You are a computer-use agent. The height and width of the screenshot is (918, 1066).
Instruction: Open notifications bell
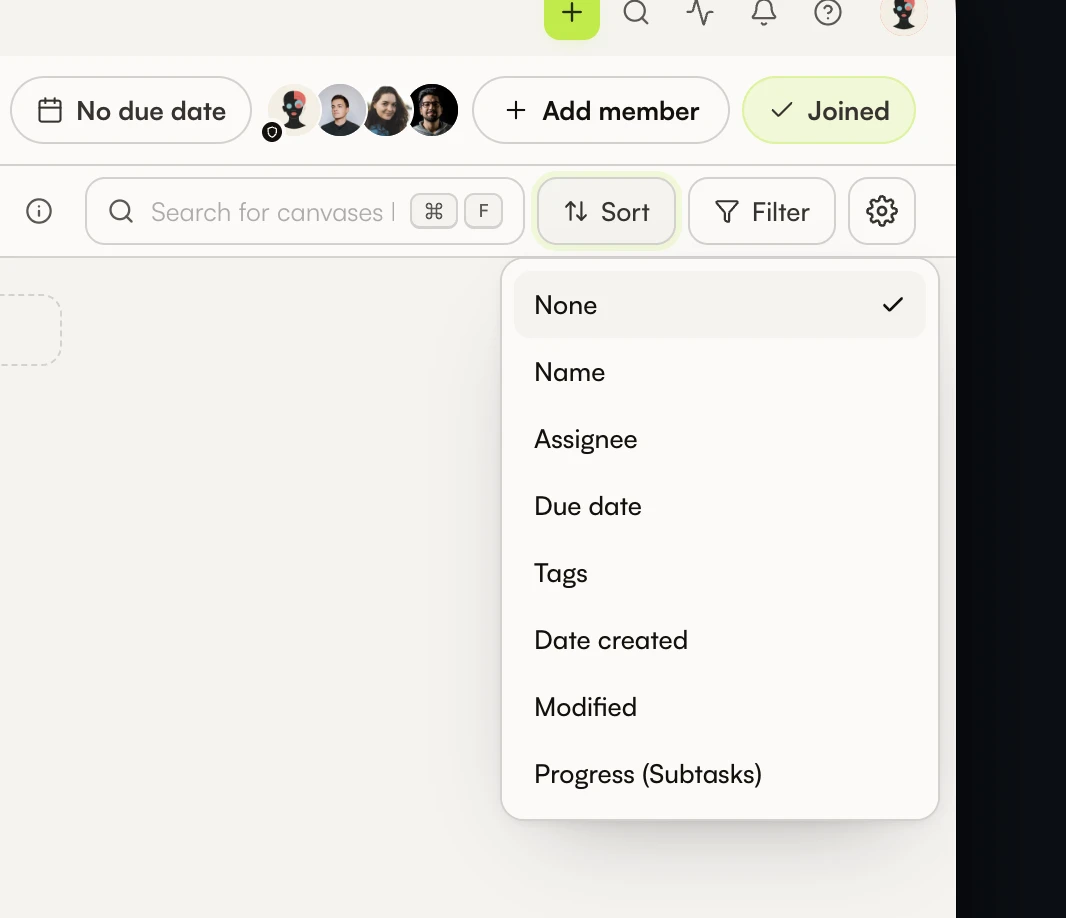[x=763, y=12]
